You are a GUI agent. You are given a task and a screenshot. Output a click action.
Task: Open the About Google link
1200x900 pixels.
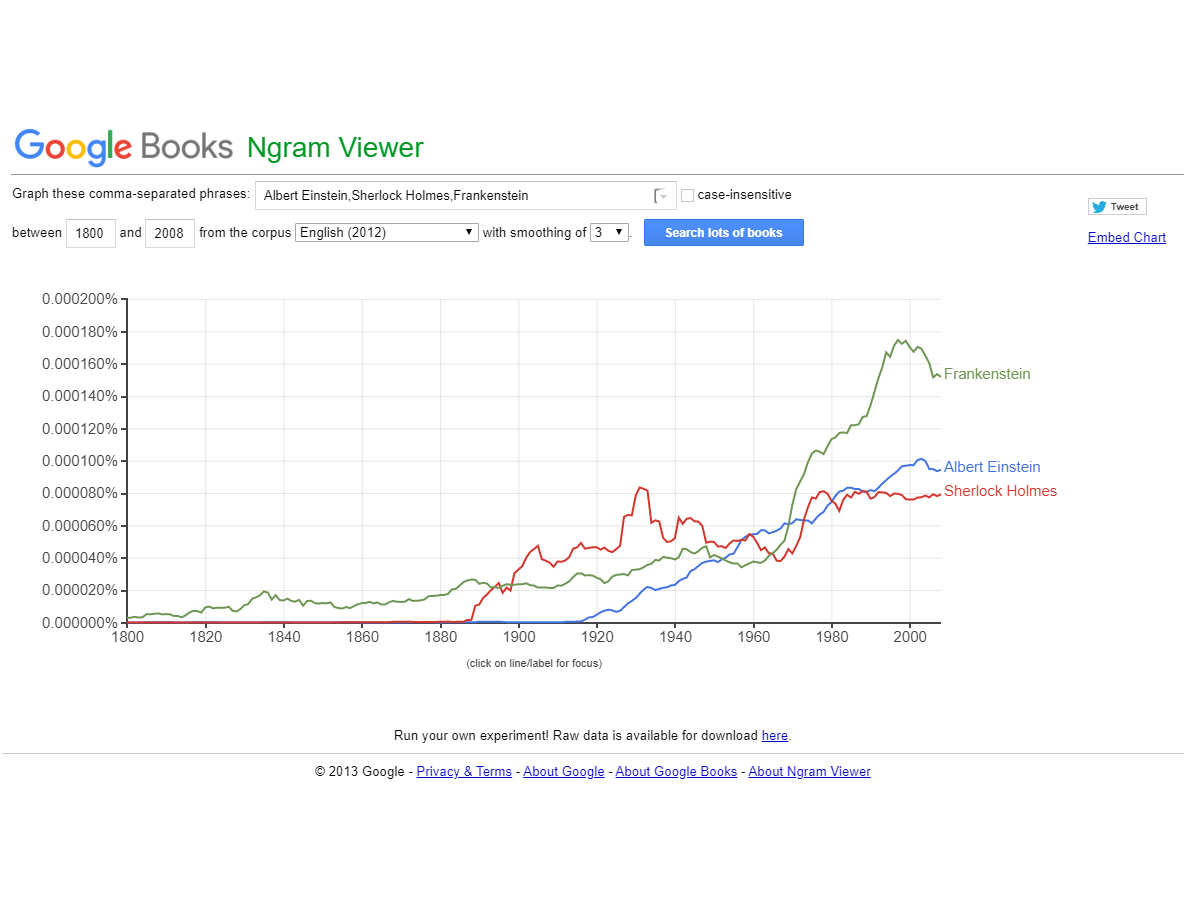tap(563, 772)
